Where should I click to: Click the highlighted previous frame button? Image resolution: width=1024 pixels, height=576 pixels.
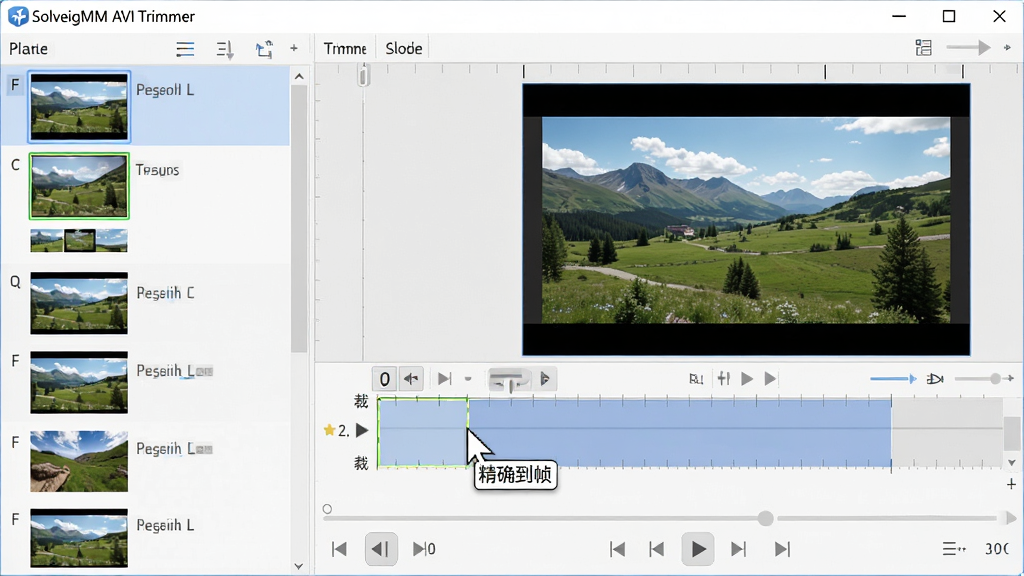click(381, 549)
